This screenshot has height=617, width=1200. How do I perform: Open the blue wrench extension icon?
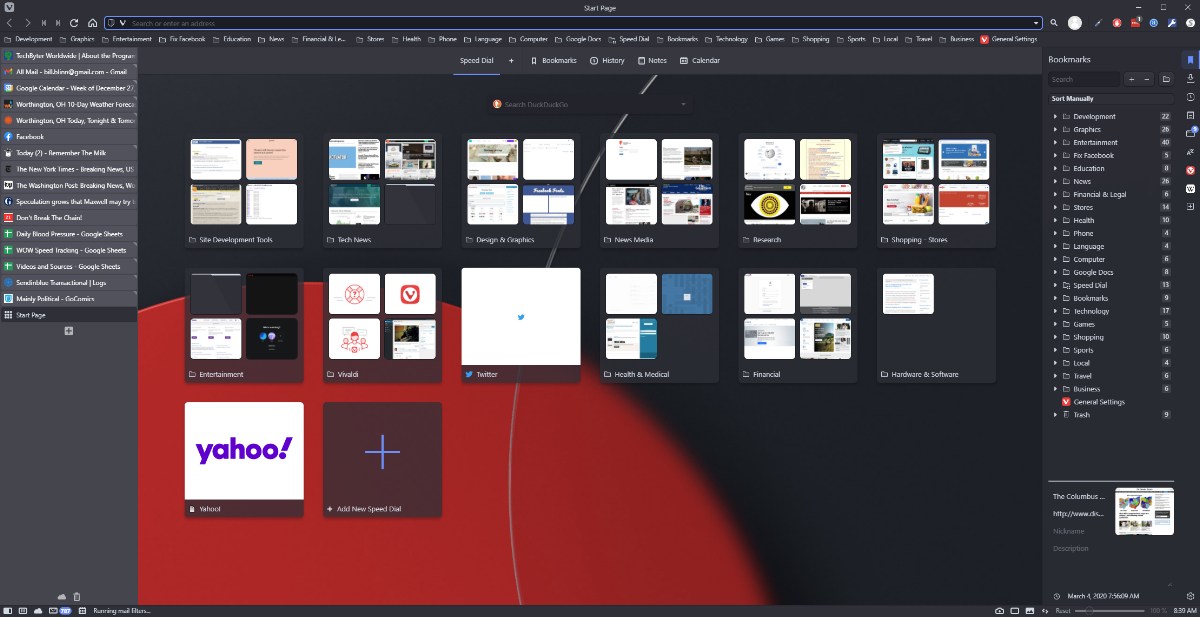coord(1171,23)
